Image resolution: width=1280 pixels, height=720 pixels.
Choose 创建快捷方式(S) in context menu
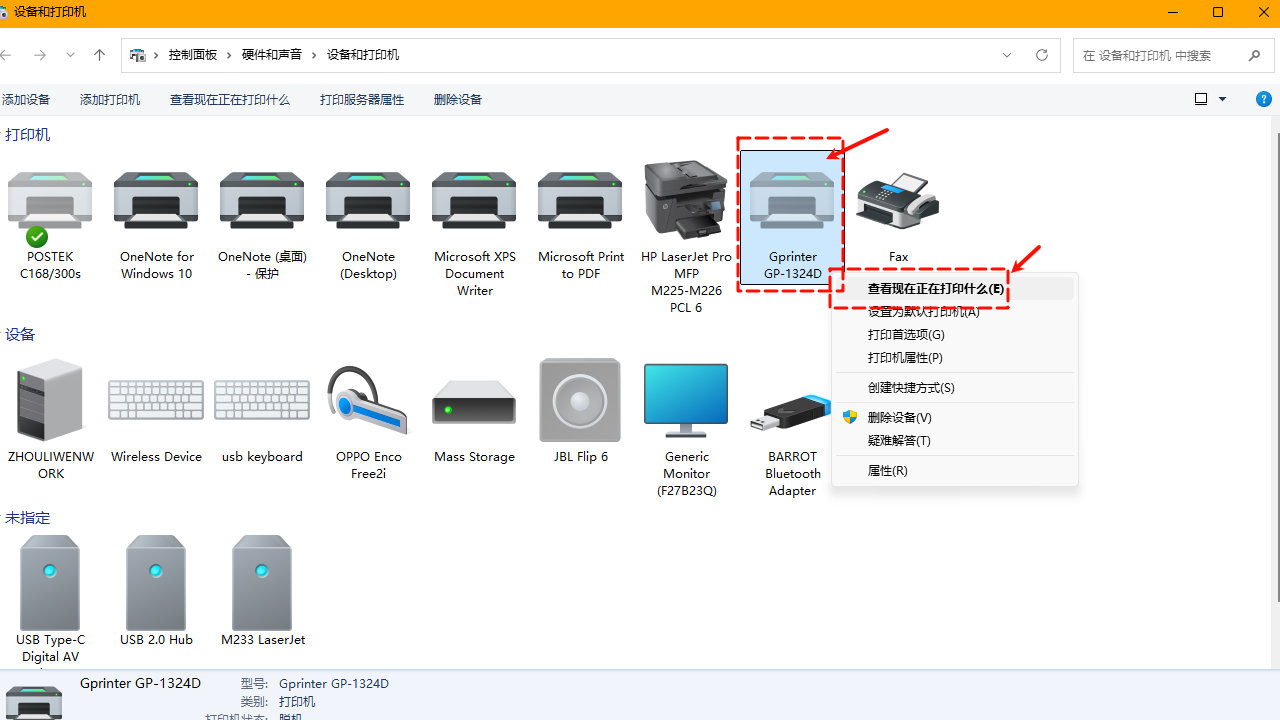click(x=954, y=387)
